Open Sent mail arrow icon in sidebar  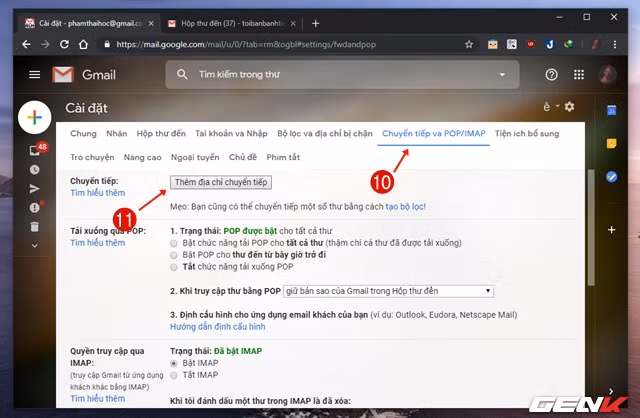(35, 188)
